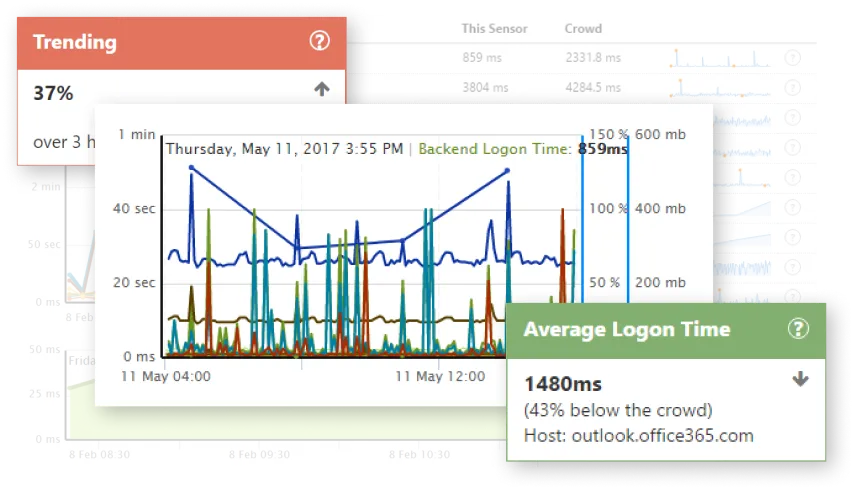Click the 20 sec axis label
Image resolution: width=855 pixels, height=490 pixels.
pos(134,282)
